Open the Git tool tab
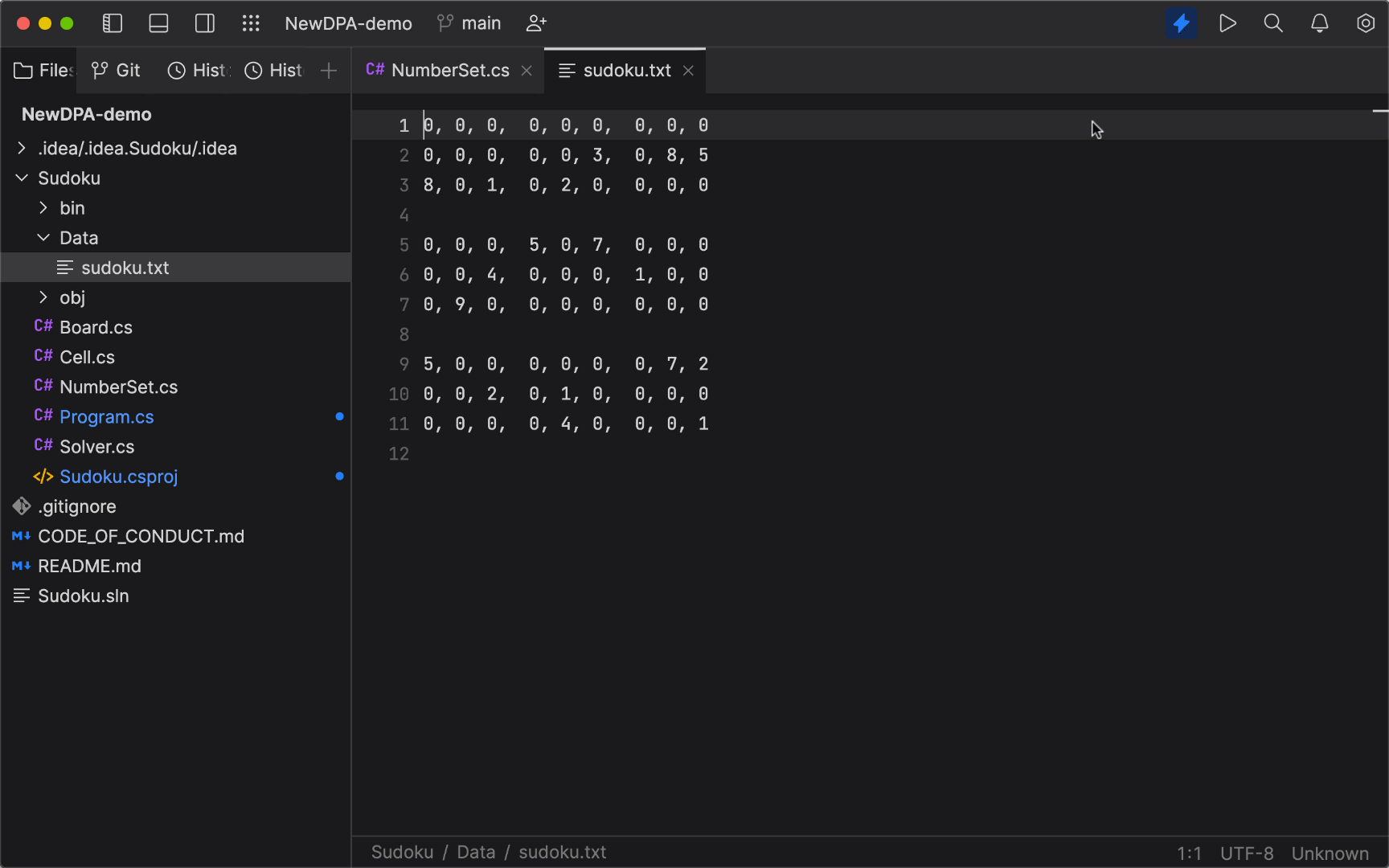This screenshot has height=868, width=1389. [115, 70]
